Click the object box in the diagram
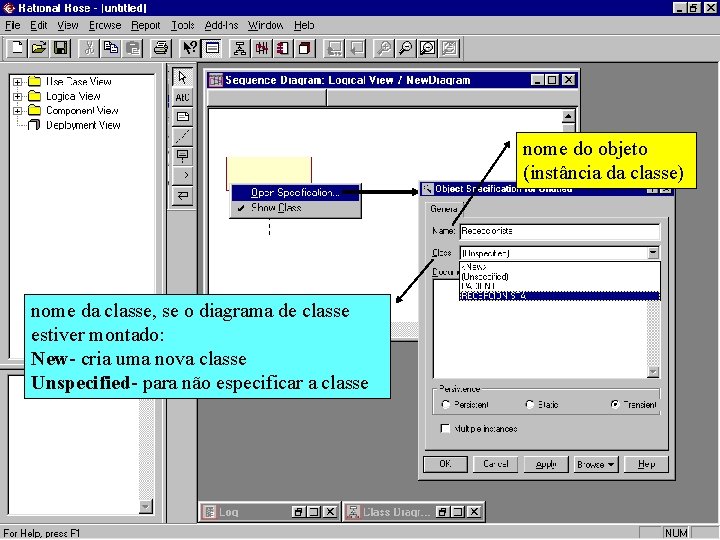The width and height of the screenshot is (720, 540). pos(269,170)
